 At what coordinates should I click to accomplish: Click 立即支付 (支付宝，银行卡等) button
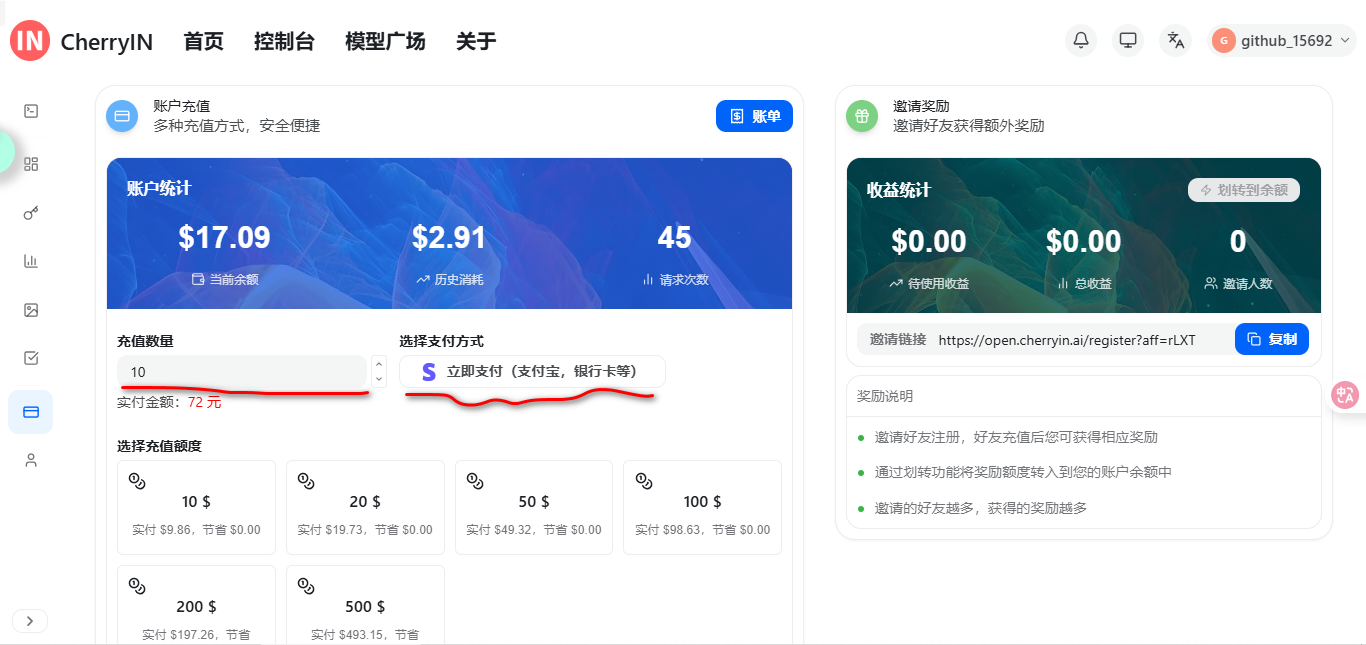point(532,371)
